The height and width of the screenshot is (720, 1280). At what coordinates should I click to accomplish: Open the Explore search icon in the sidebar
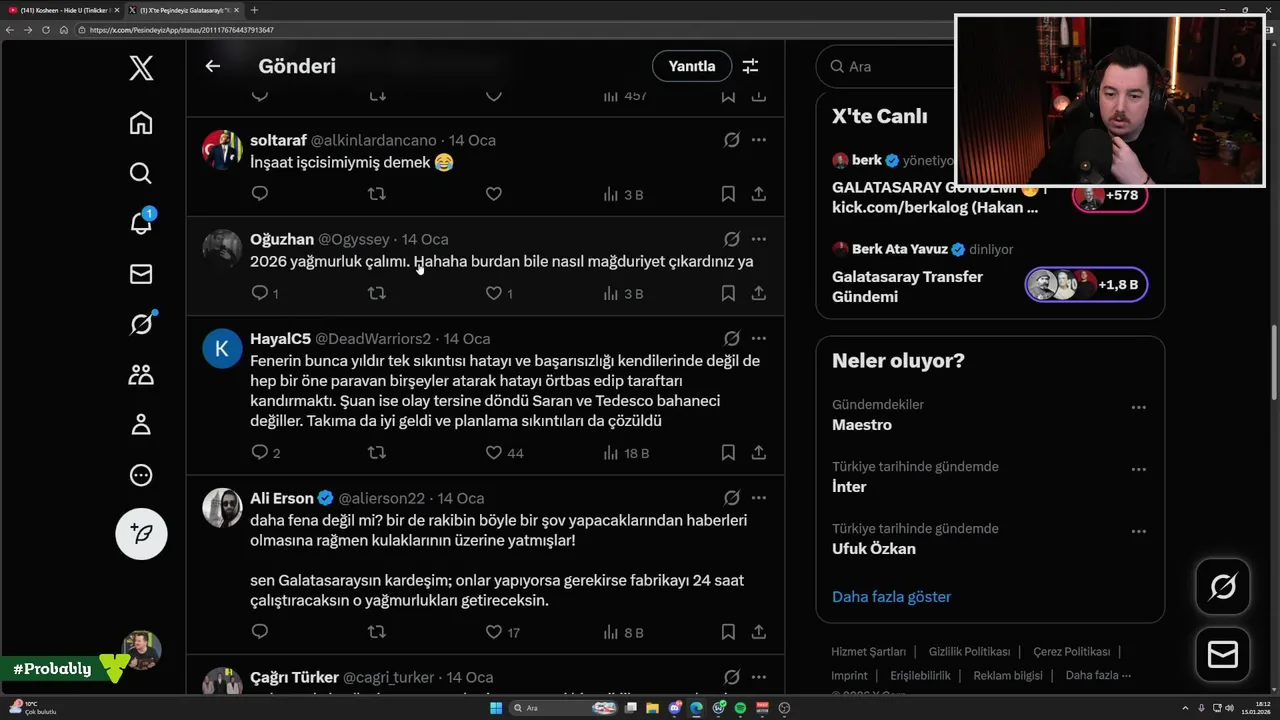(141, 173)
